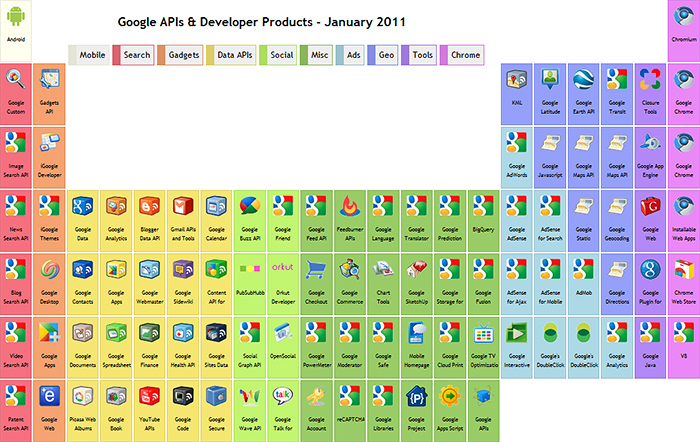Switch to the Gadgets category

pyautogui.click(x=180, y=55)
